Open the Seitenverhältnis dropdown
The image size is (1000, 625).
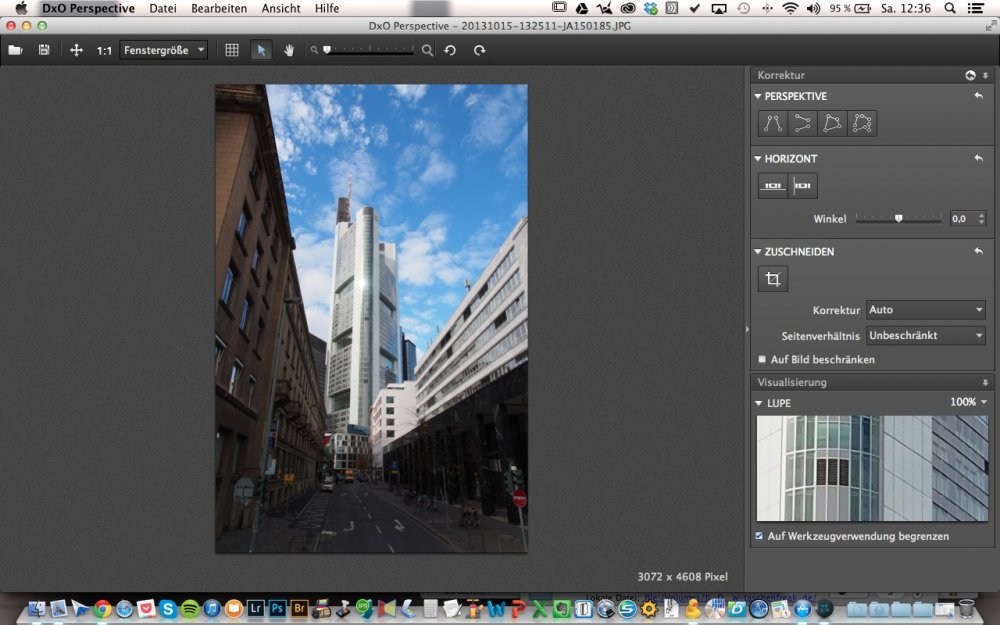tap(925, 335)
